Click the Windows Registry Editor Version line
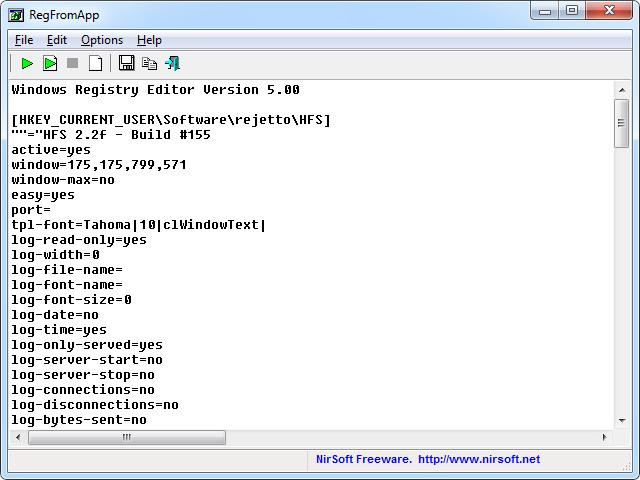The width and height of the screenshot is (640, 480). click(156, 90)
